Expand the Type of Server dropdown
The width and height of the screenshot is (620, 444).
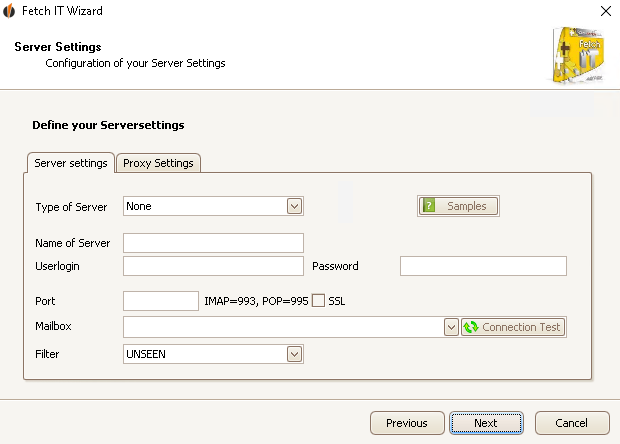pyautogui.click(x=294, y=206)
